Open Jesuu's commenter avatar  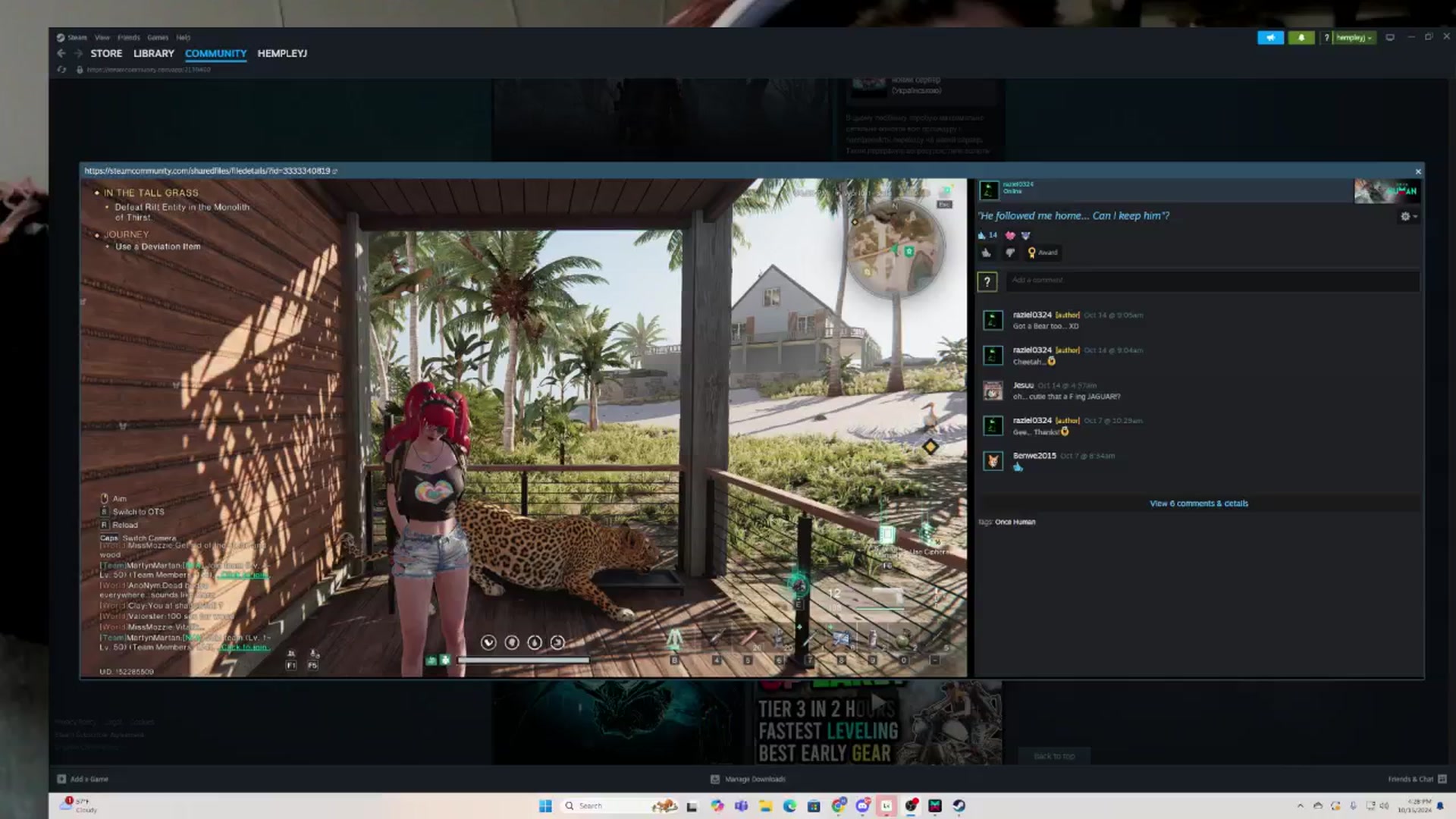pos(993,391)
